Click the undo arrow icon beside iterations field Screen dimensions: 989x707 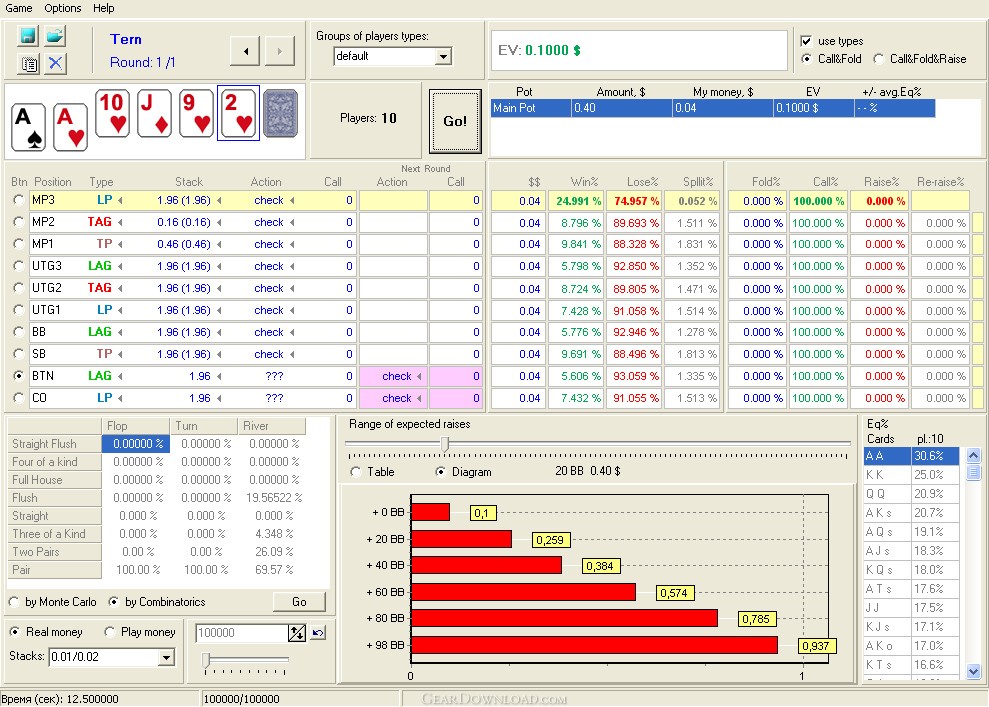pyautogui.click(x=319, y=633)
